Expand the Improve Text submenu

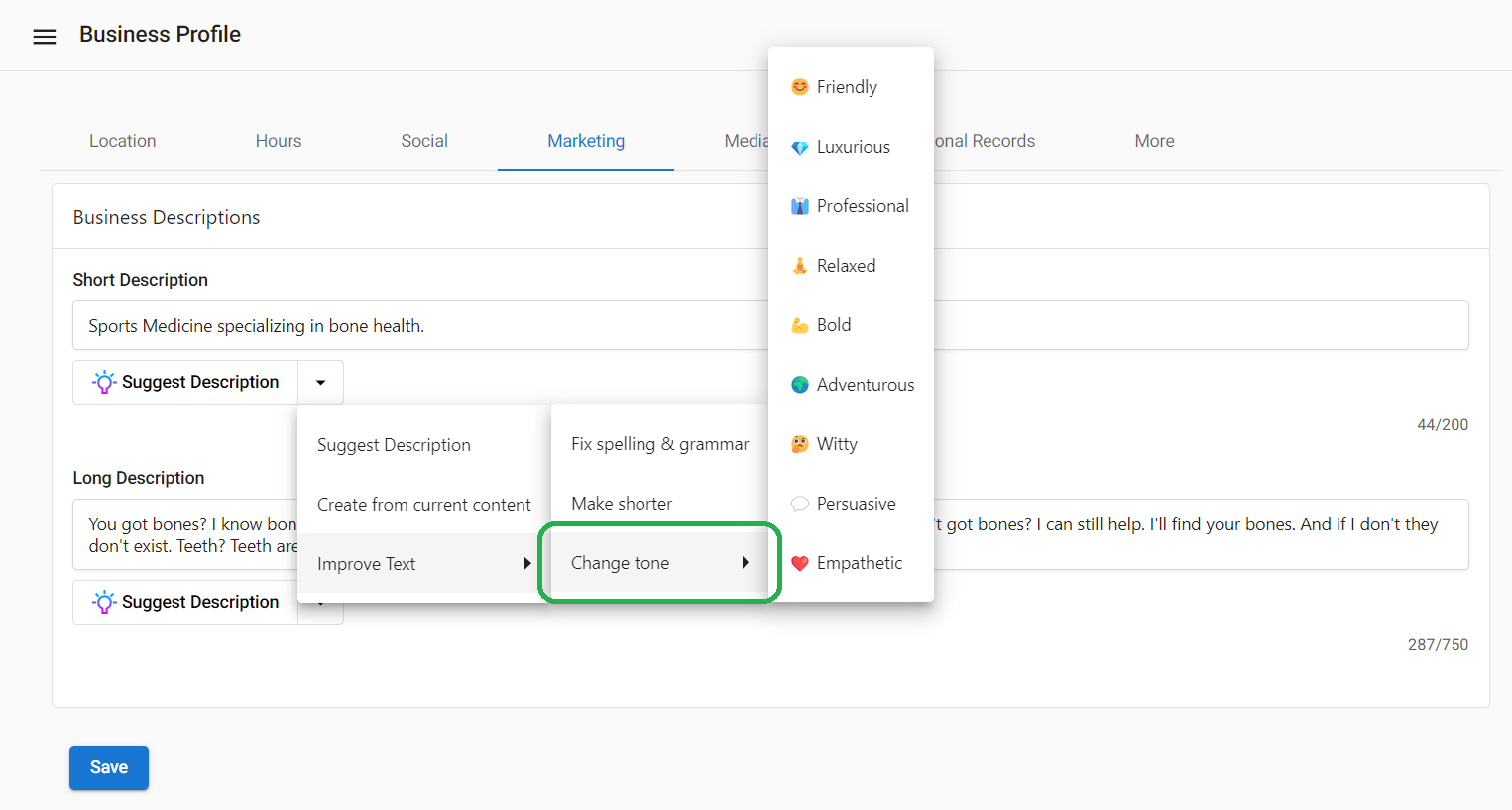423,564
